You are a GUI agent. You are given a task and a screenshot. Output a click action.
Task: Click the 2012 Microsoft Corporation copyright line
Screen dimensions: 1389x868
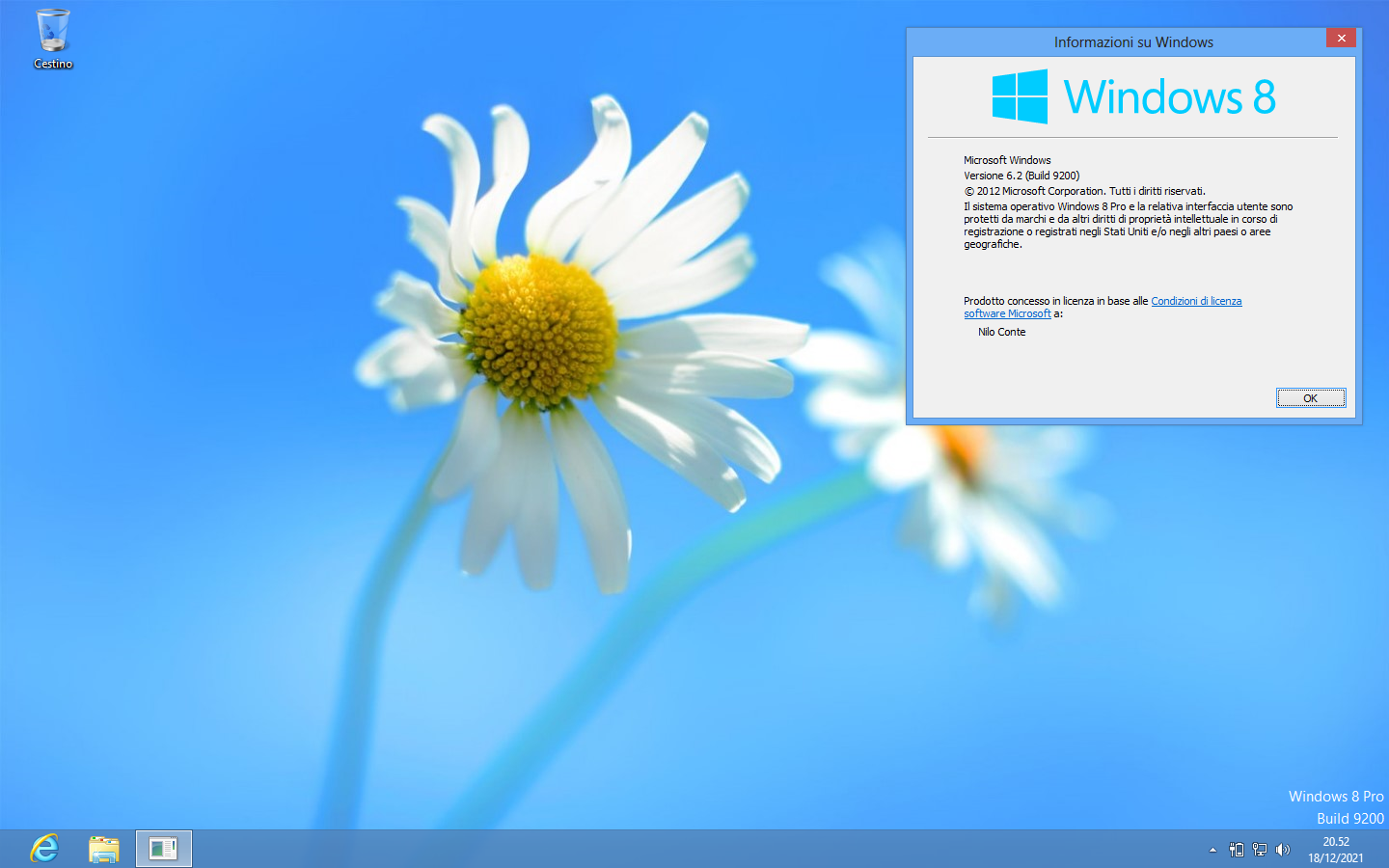point(1084,191)
